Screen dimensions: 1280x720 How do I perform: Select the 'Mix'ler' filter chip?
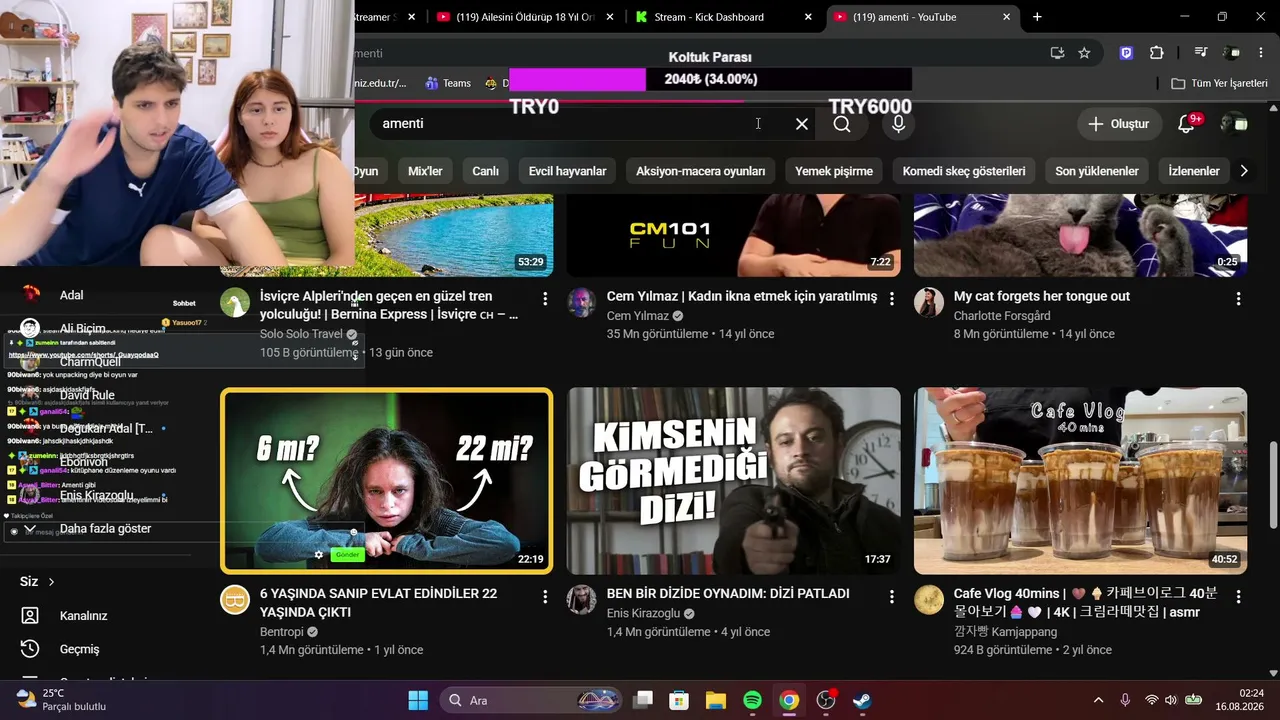(x=425, y=171)
